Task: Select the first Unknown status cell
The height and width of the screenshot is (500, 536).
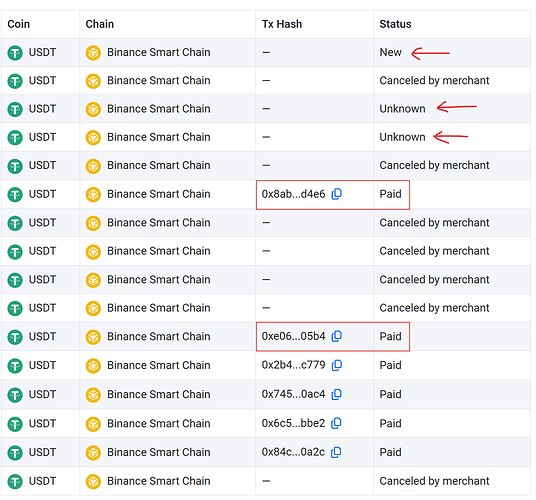Action: pos(402,109)
